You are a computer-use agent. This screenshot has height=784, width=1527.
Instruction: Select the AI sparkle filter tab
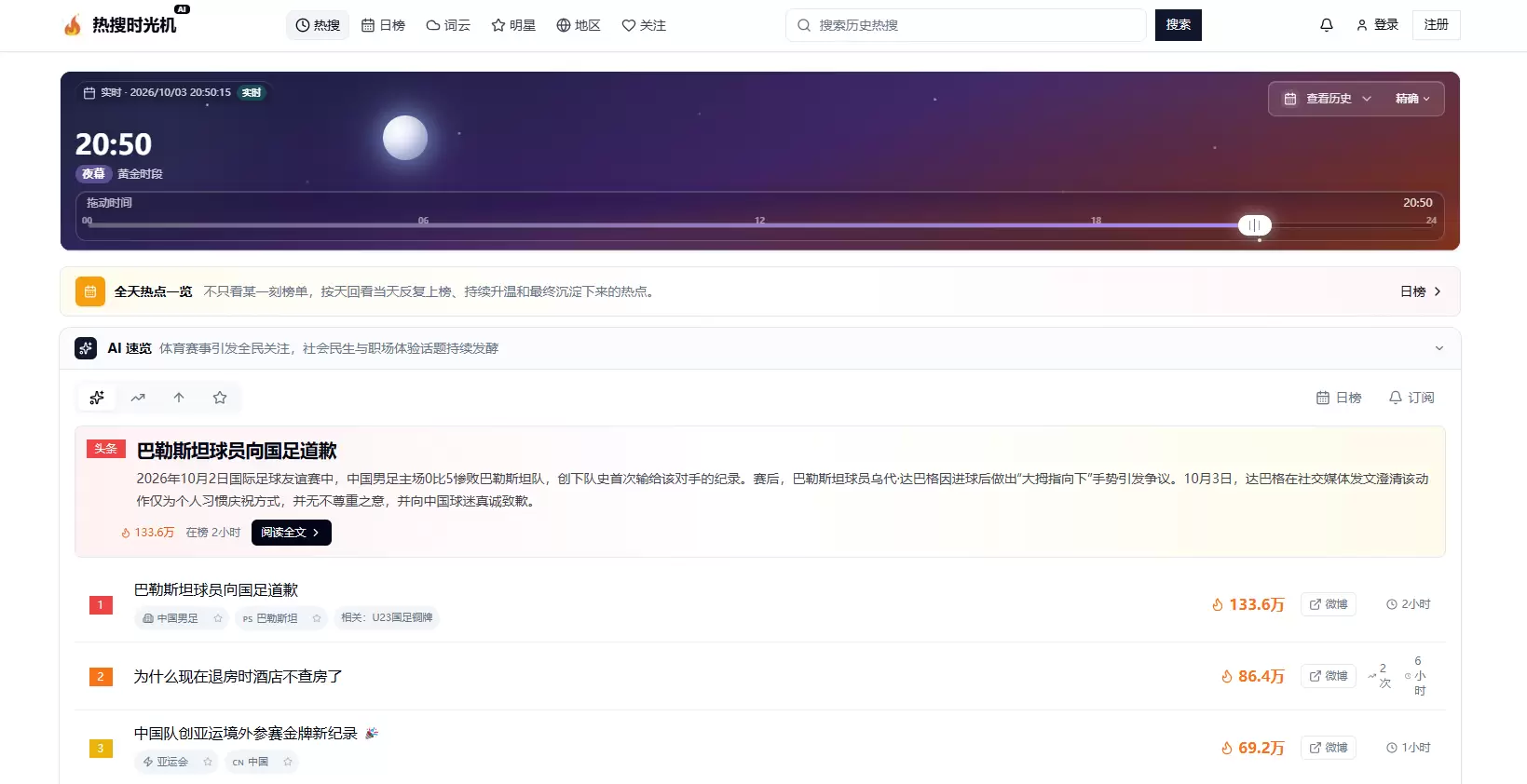click(x=97, y=398)
